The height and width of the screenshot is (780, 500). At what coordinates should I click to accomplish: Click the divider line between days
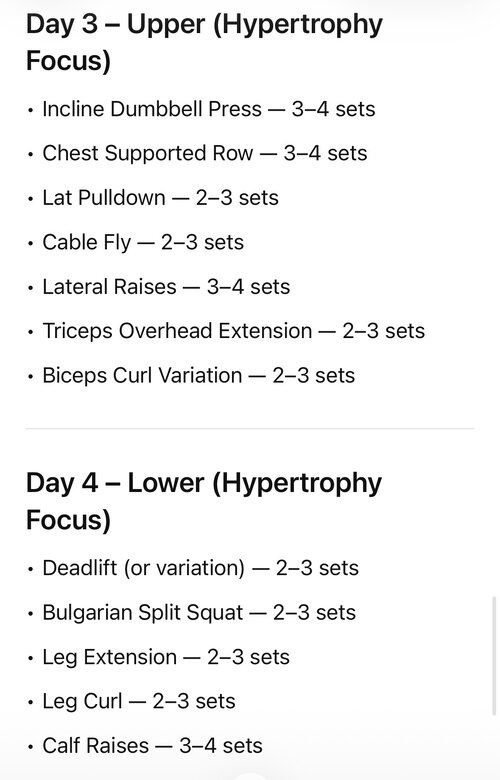250,428
